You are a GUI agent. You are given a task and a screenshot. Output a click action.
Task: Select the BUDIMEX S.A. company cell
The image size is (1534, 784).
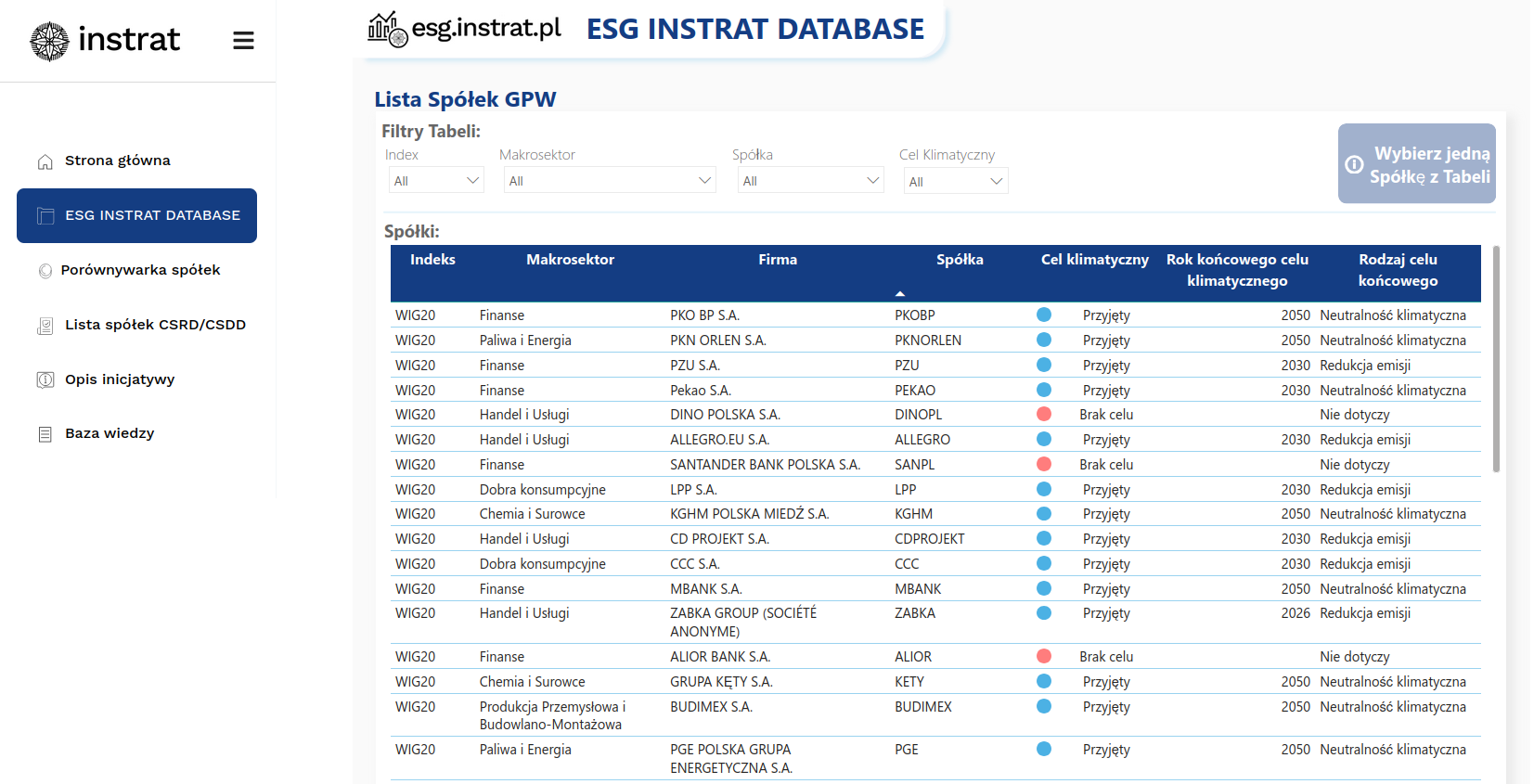click(711, 707)
